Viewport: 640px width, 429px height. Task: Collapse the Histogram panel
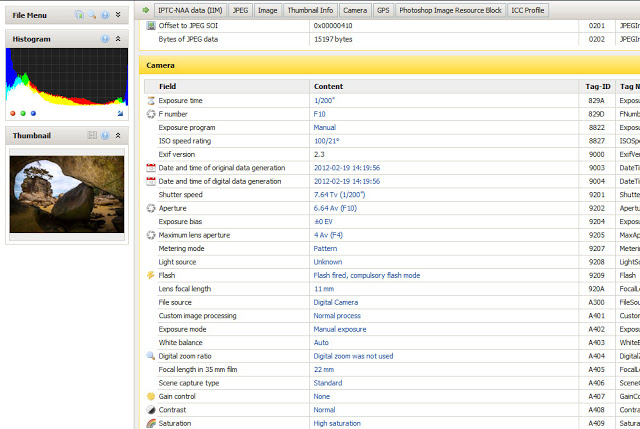click(118, 39)
